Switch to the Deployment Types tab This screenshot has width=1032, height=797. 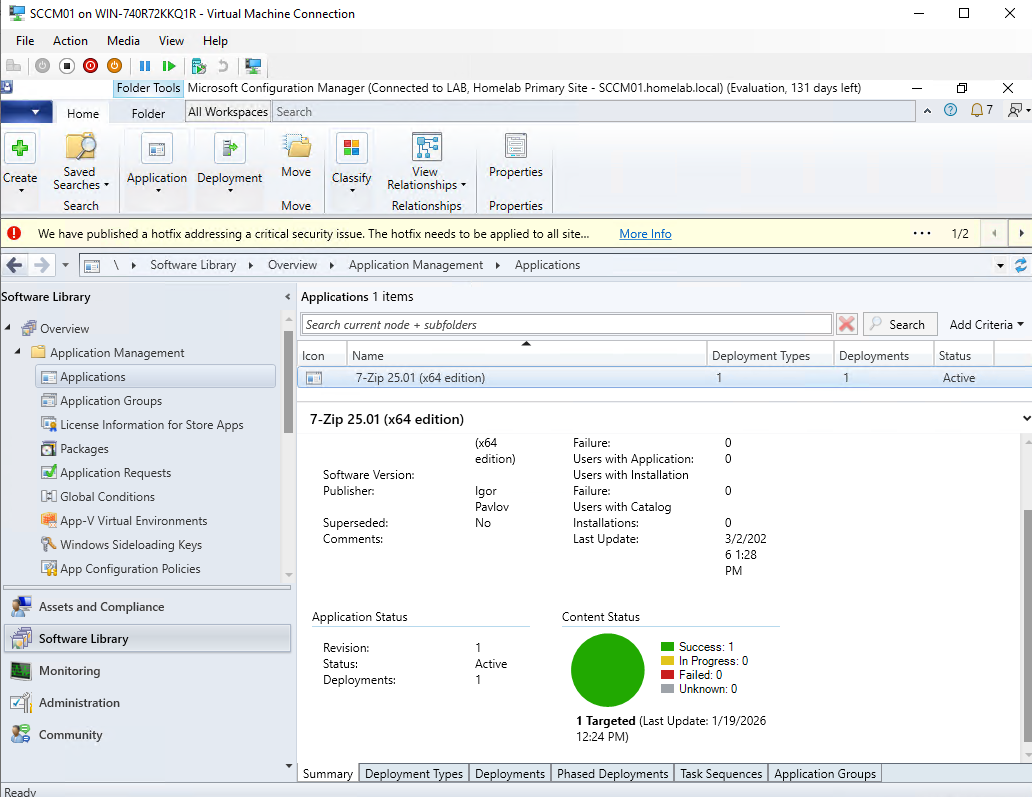click(413, 773)
